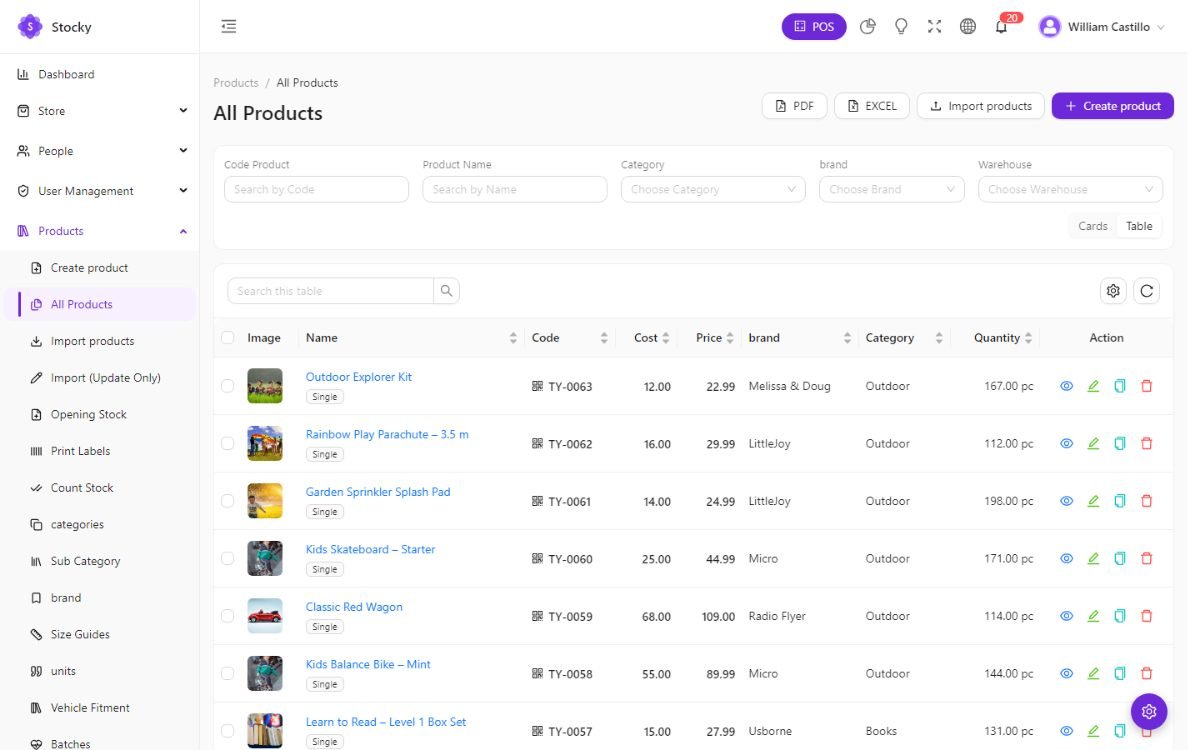Screen dimensions: 1200x750
Task: View Outdoor Explorer Kit with eye icon
Action: tap(1066, 386)
